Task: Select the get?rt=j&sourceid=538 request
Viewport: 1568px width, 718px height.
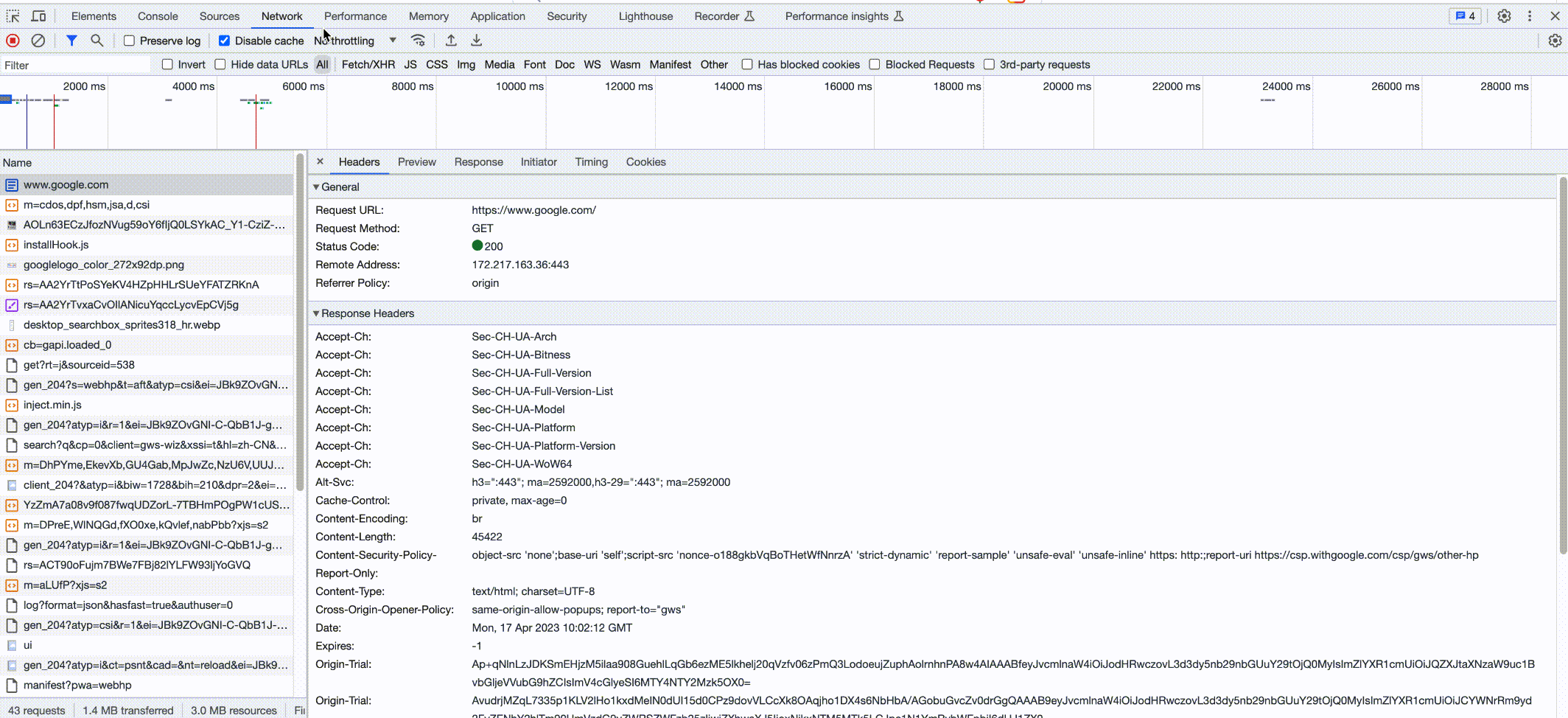Action: point(147,365)
